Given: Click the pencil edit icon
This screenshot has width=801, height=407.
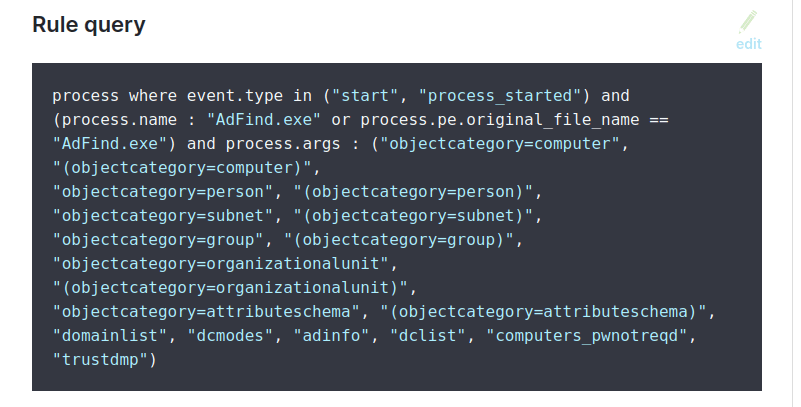Looking at the screenshot, I should tap(748, 22).
